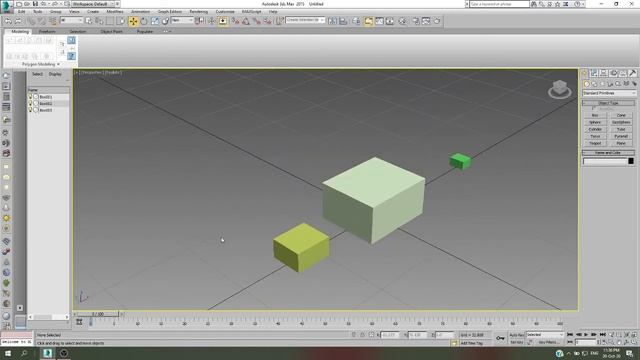Click the Box primitive button
Image resolution: width=640 pixels, height=360 pixels.
click(595, 116)
